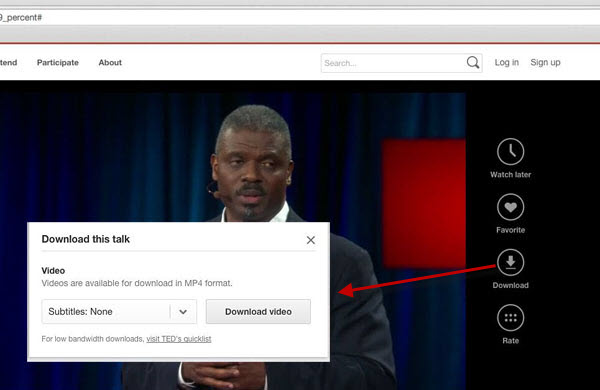Follow the visit TED's quicklist link
The width and height of the screenshot is (600, 390).
click(179, 339)
